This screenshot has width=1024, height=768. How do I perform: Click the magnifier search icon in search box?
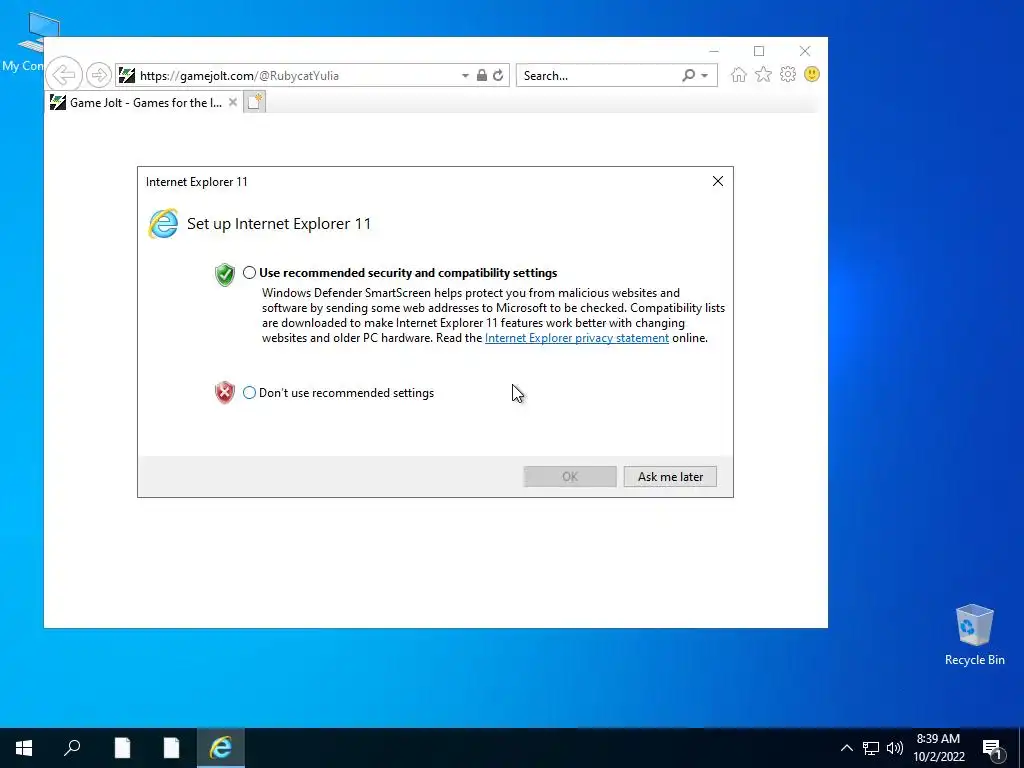pyautogui.click(x=688, y=76)
